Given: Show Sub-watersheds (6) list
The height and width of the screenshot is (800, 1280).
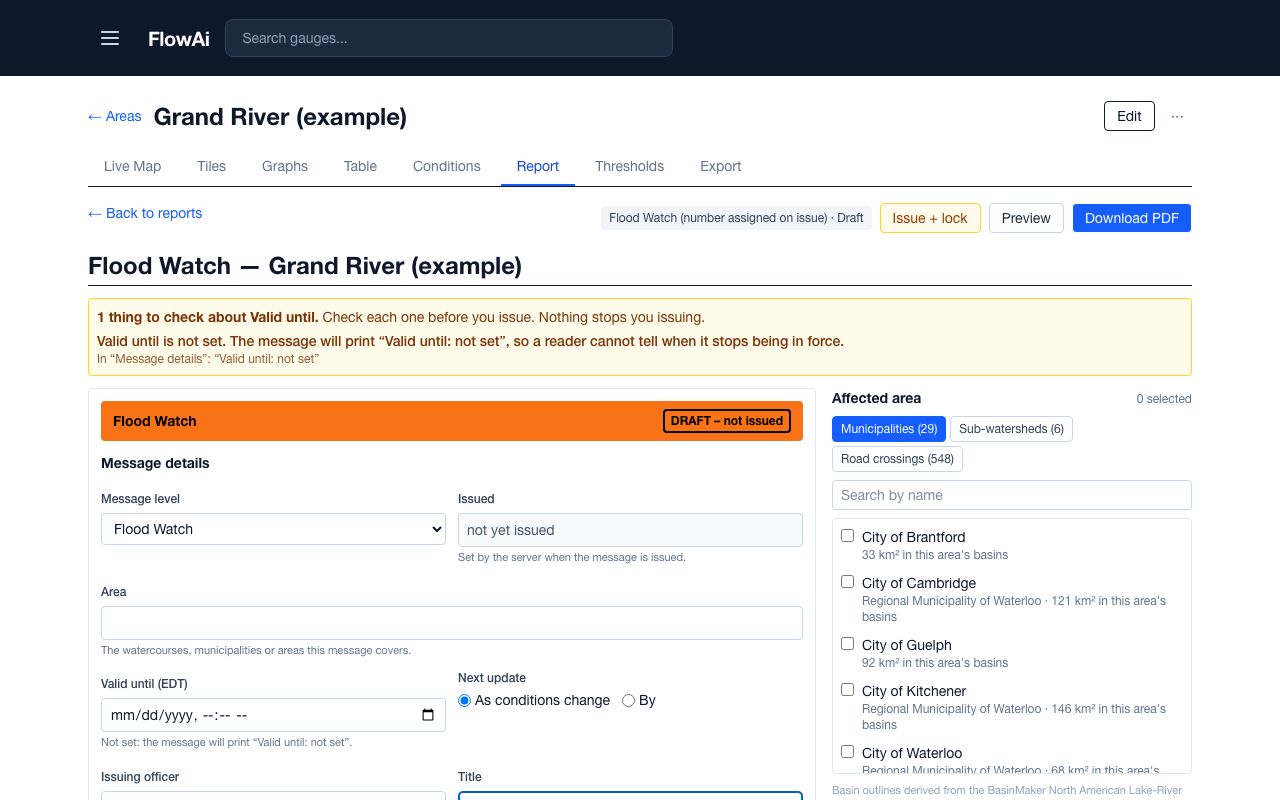Looking at the screenshot, I should pos(1011,429).
